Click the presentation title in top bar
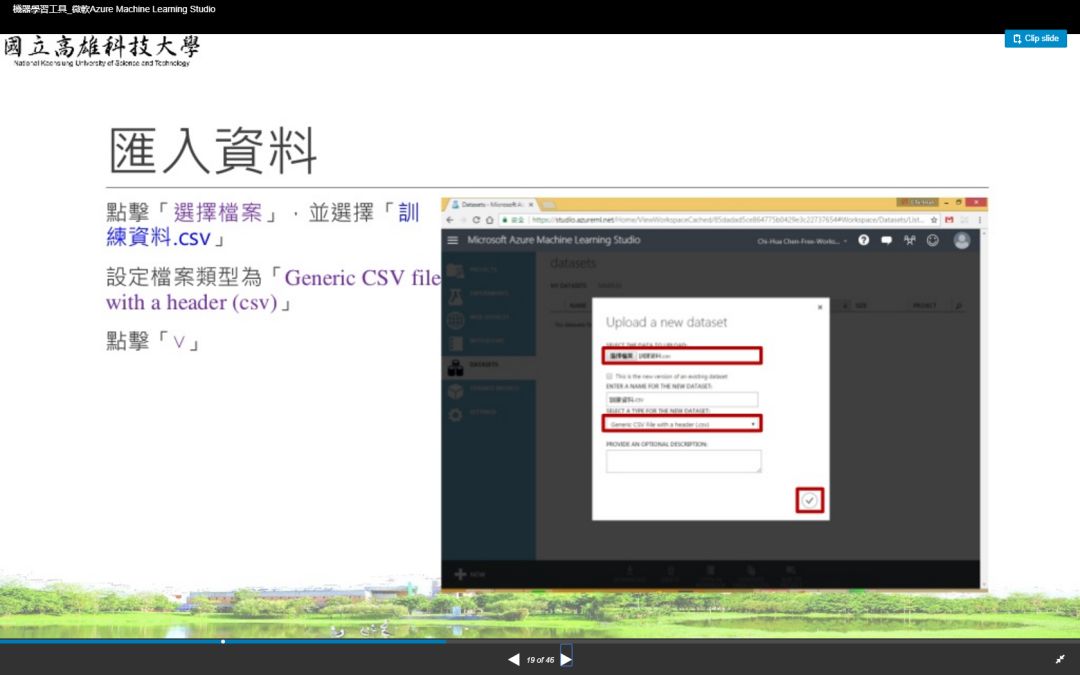The width and height of the screenshot is (1080, 675). click(114, 9)
